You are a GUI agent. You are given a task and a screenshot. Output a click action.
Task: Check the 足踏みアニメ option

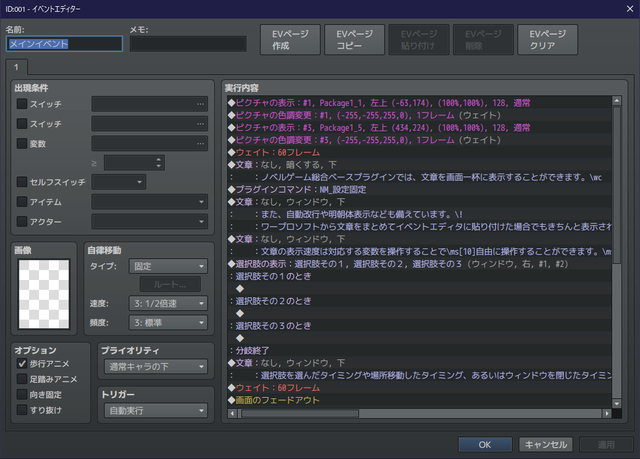click(x=22, y=379)
